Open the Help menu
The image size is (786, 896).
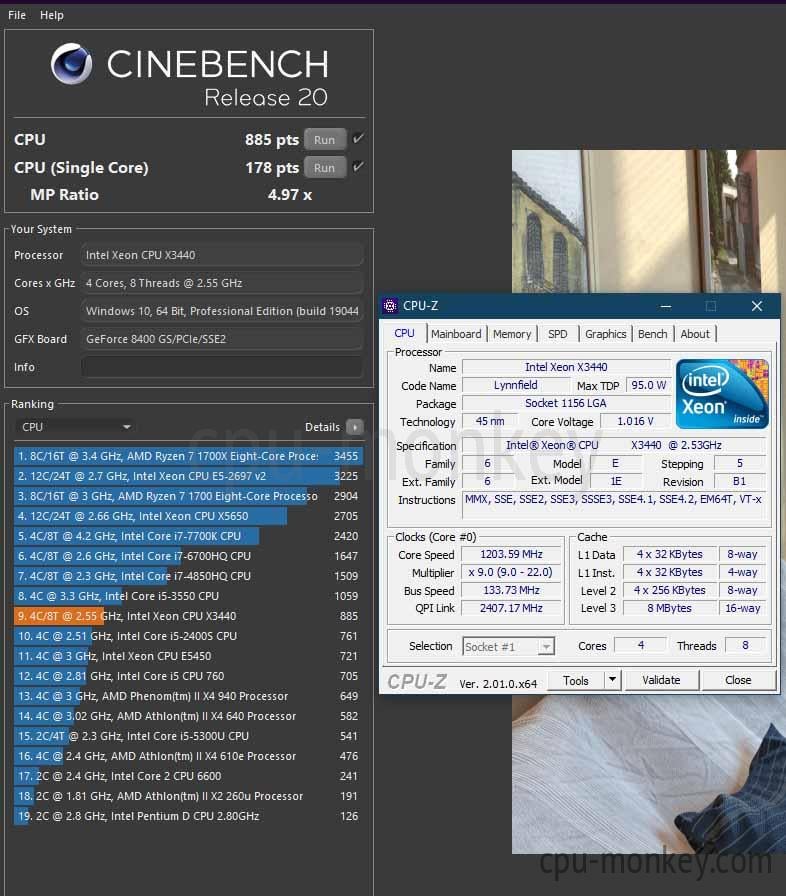[x=51, y=15]
